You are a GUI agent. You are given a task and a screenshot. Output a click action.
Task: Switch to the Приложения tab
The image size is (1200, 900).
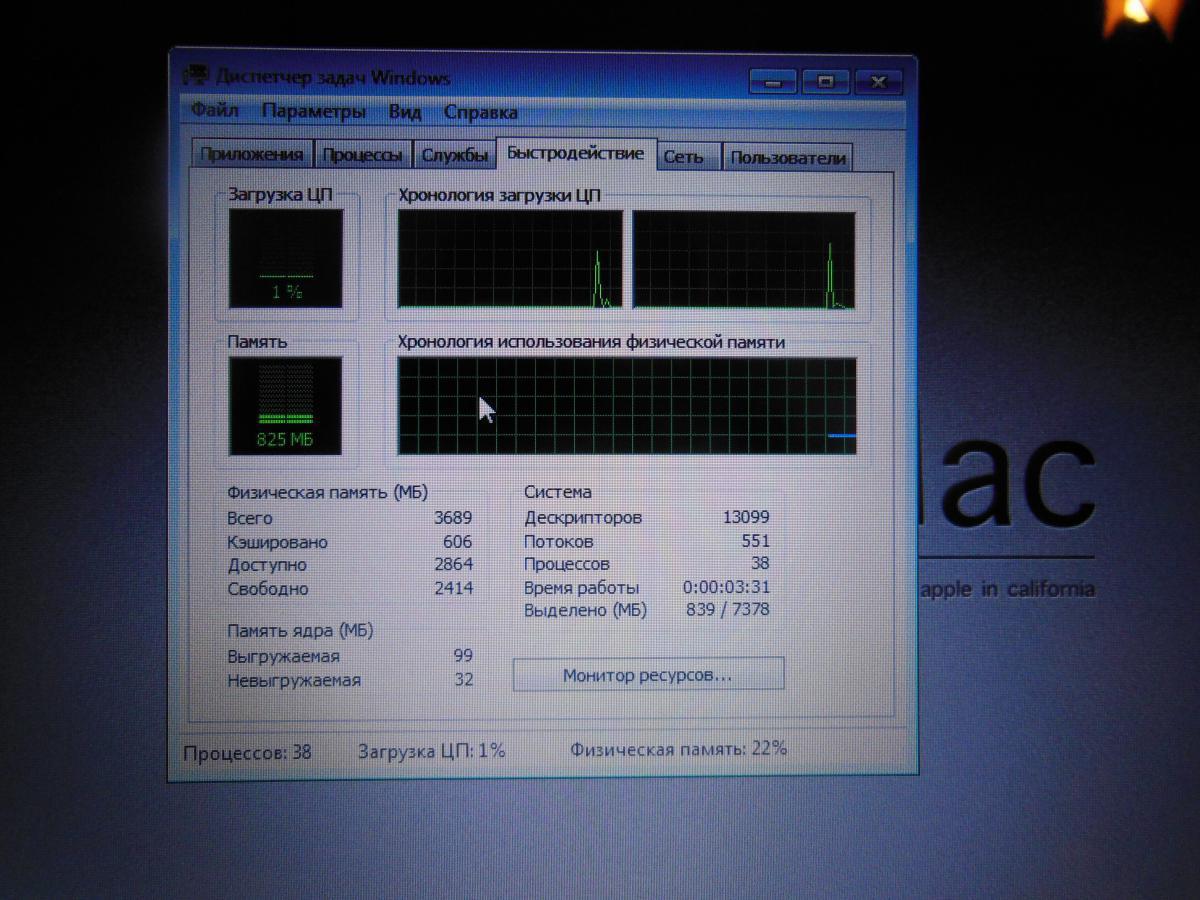(x=251, y=155)
